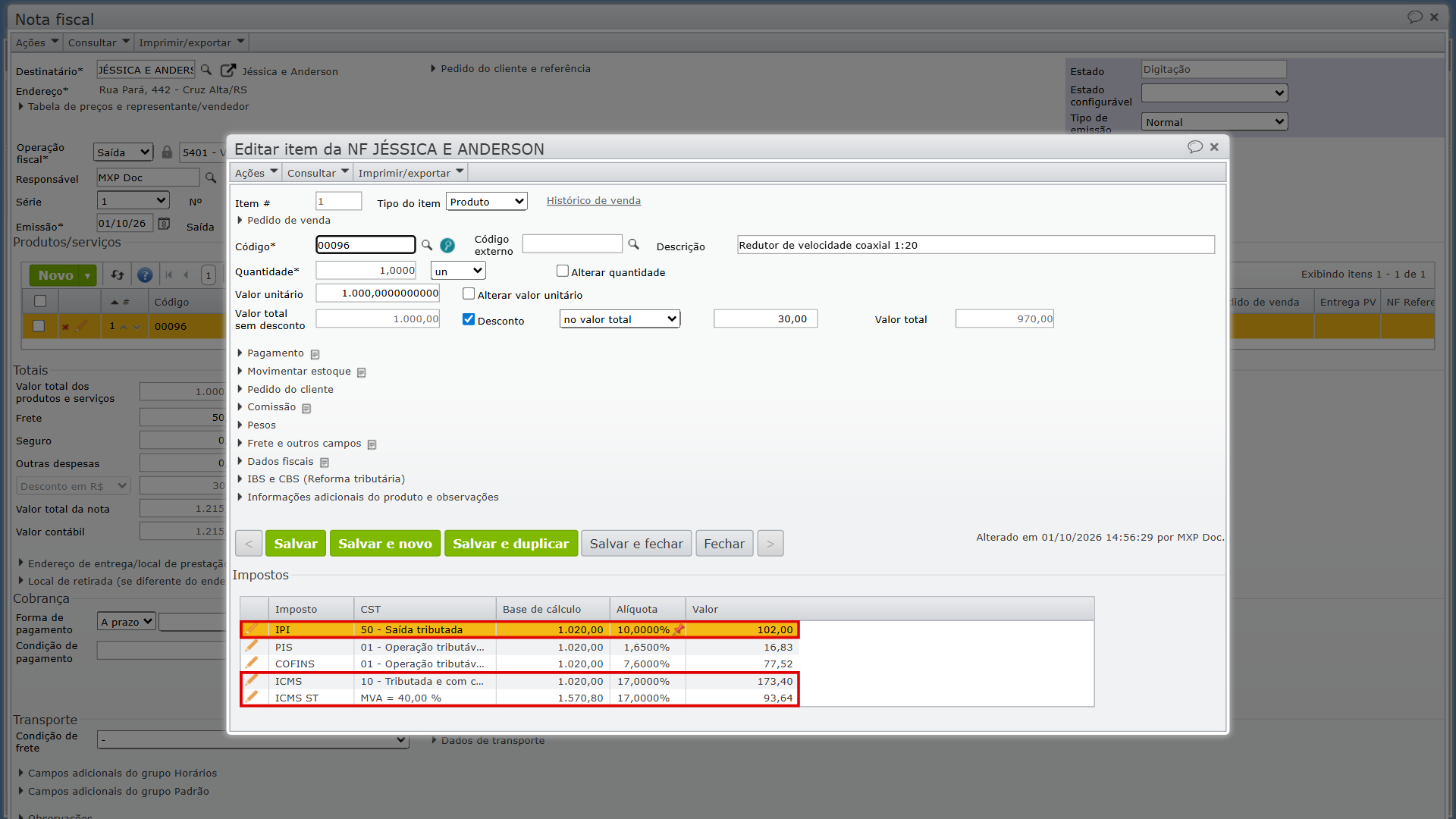Open Consultar menu in Editar item dialog

click(x=317, y=173)
